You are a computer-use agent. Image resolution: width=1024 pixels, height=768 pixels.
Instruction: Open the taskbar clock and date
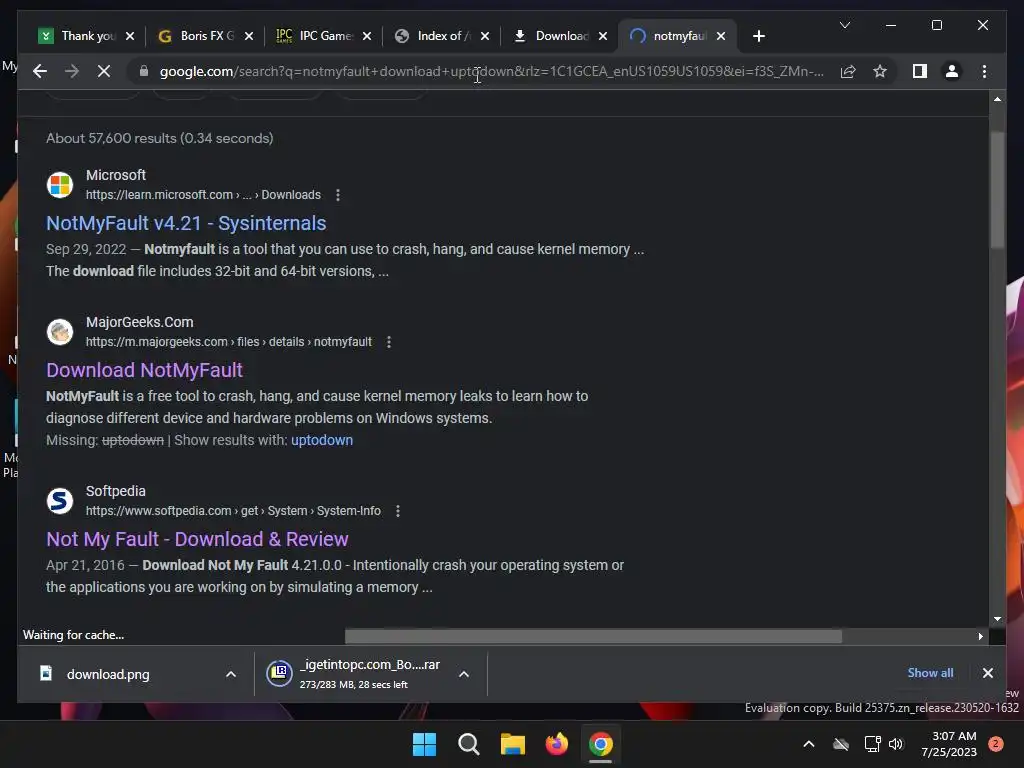[949, 744]
